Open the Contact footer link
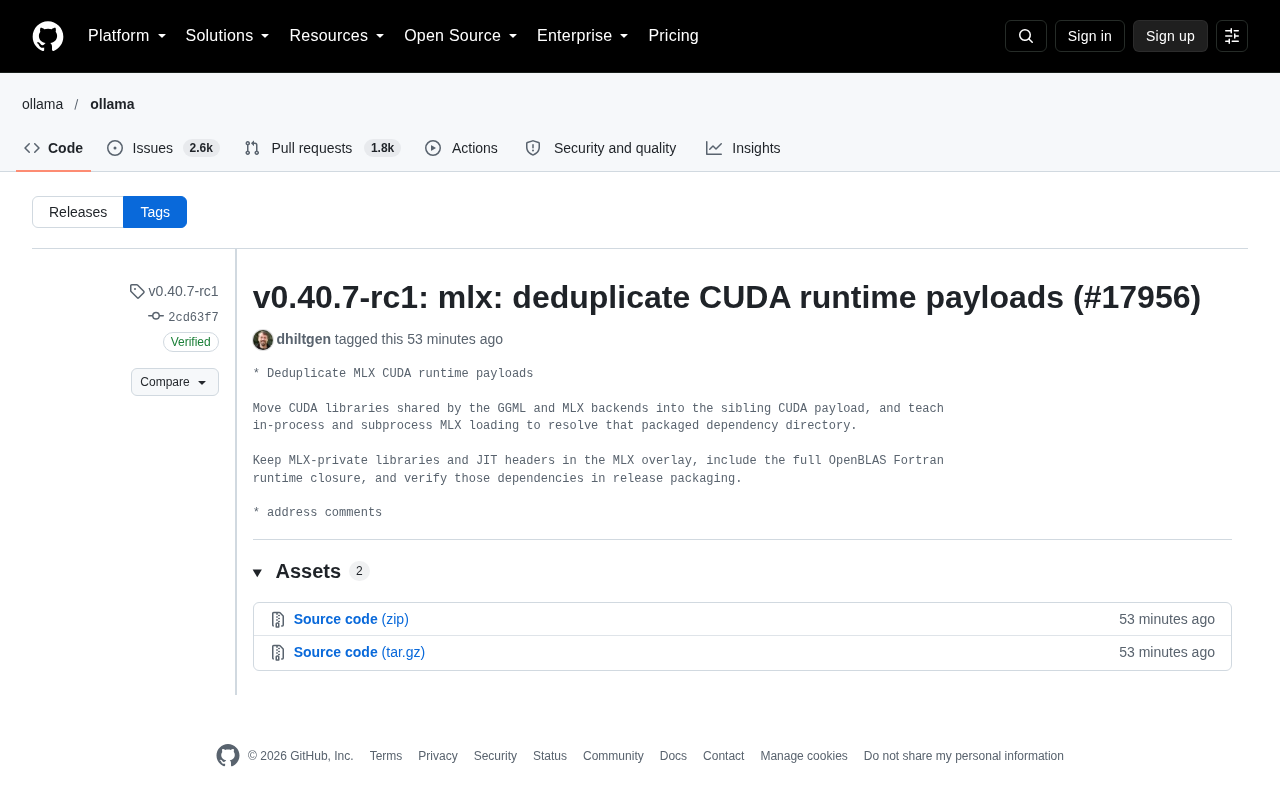The image size is (1280, 800). click(x=723, y=756)
